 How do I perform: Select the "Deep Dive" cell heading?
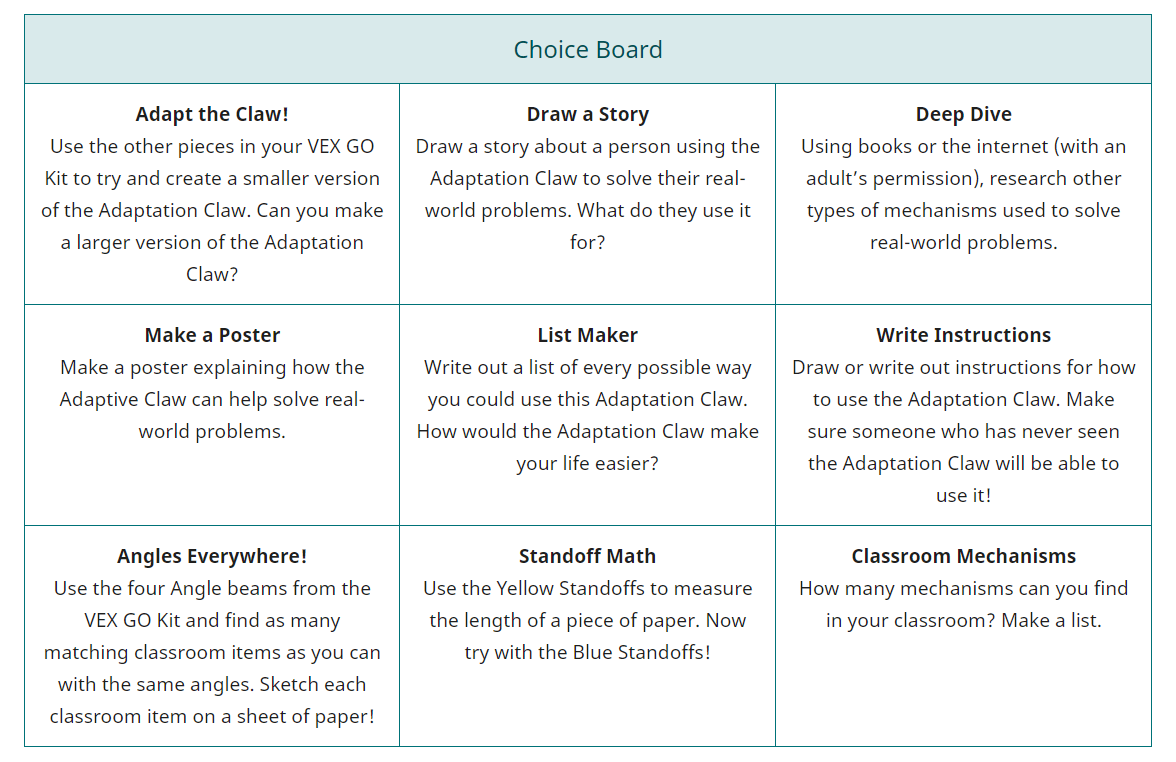963,114
